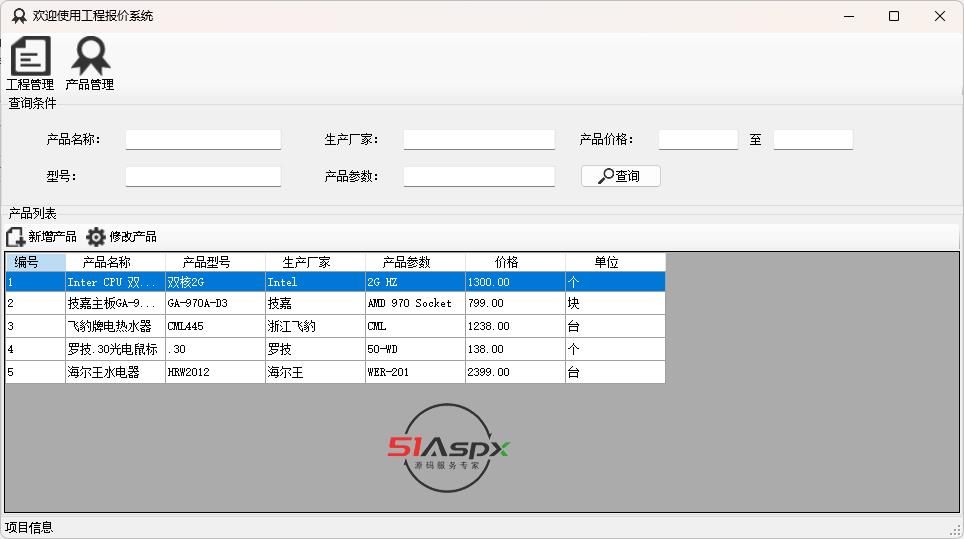Select the 罗技.30光电鼠标 product cell
964x539 pixels.
click(x=115, y=349)
